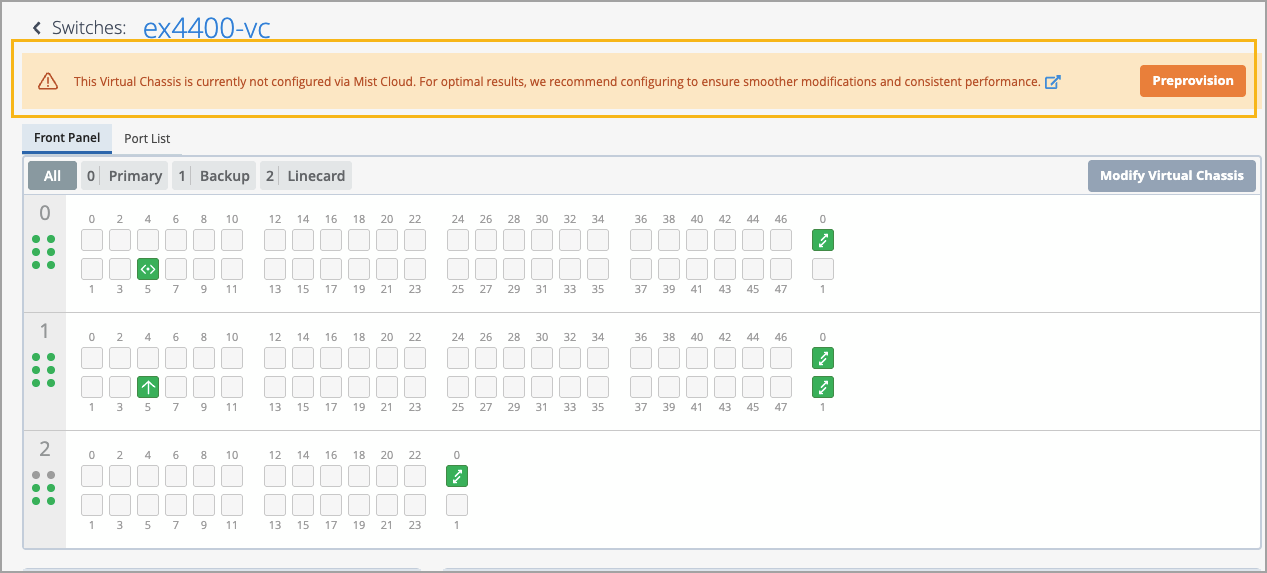This screenshot has height=573, width=1267.
Task: Click the status LED dots for member 2
Action: (43, 488)
